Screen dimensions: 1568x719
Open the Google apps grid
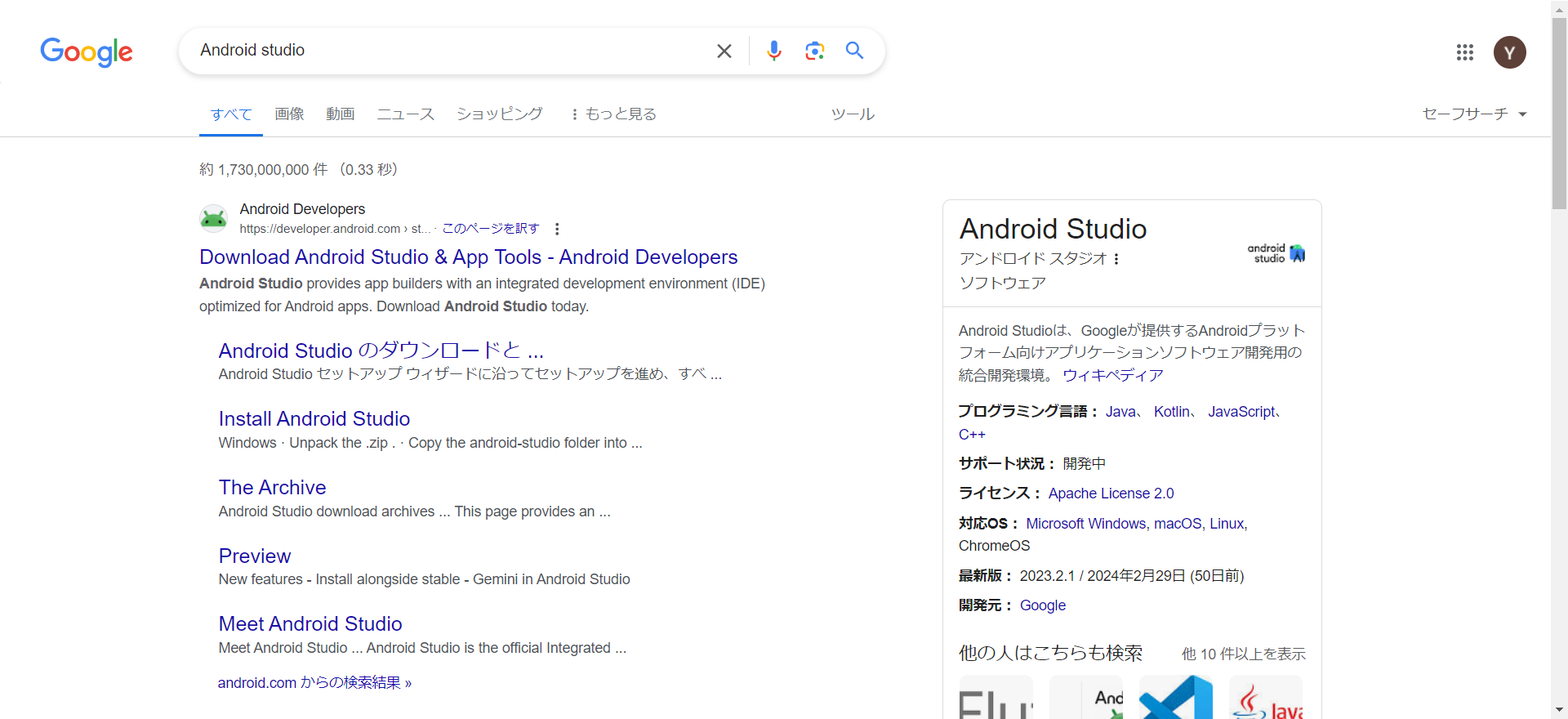tap(1464, 52)
